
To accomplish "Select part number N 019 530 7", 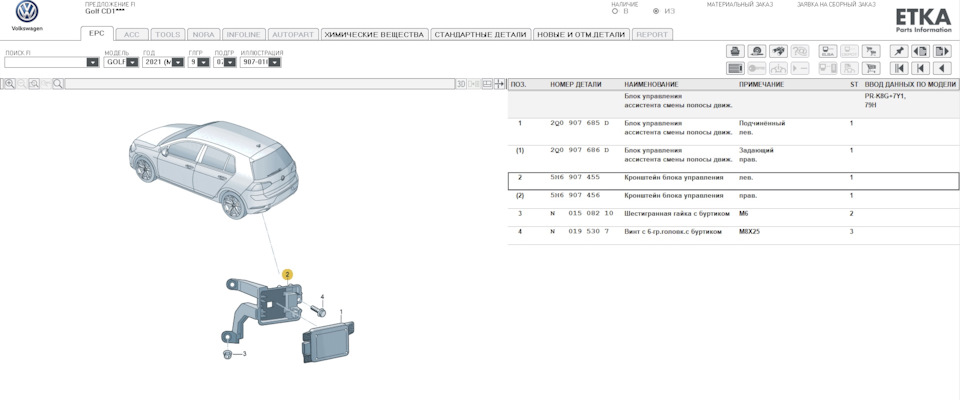I will tap(579, 232).
